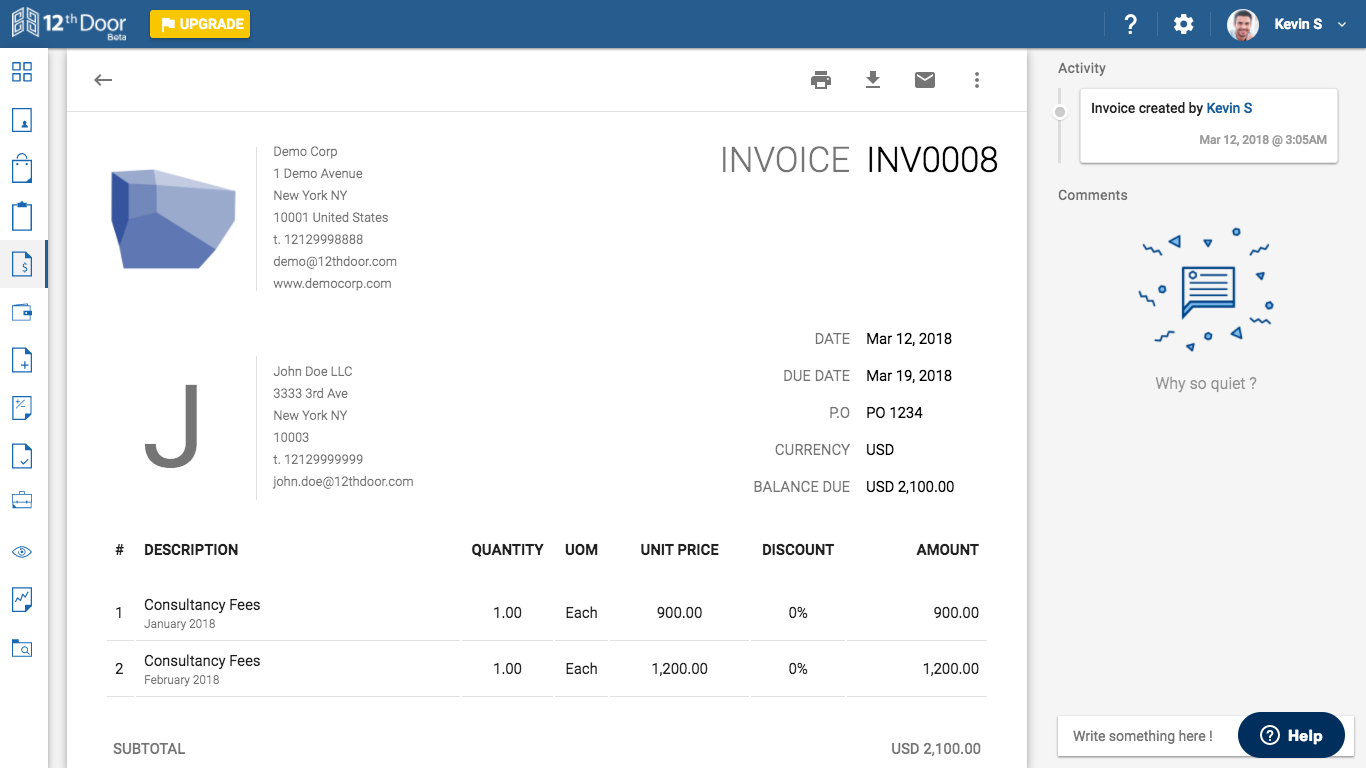Click the UNIT PRICE column header
The image size is (1366, 768).
pyautogui.click(x=680, y=550)
